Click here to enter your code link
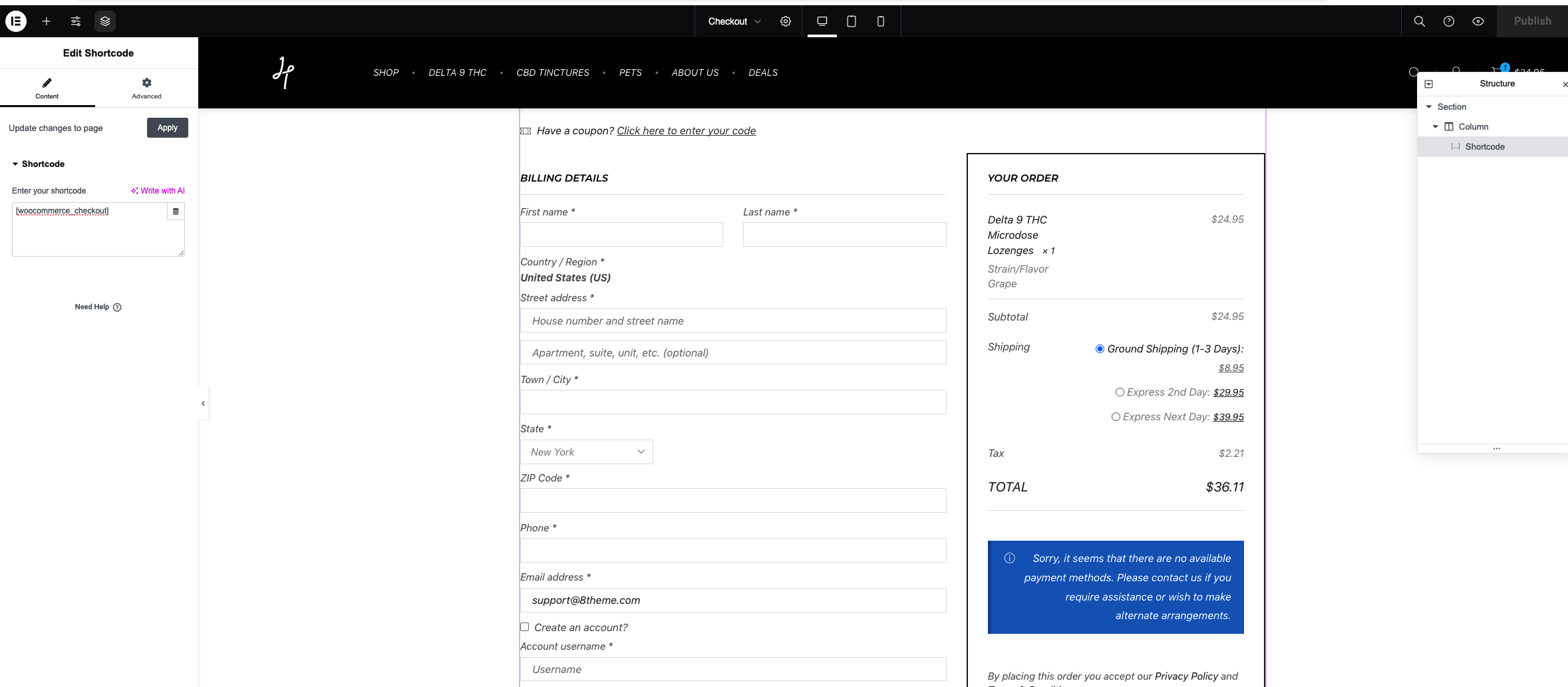 [x=686, y=131]
